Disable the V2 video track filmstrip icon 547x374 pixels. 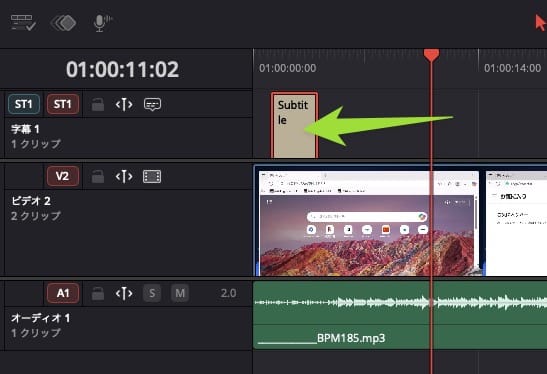coord(152,177)
